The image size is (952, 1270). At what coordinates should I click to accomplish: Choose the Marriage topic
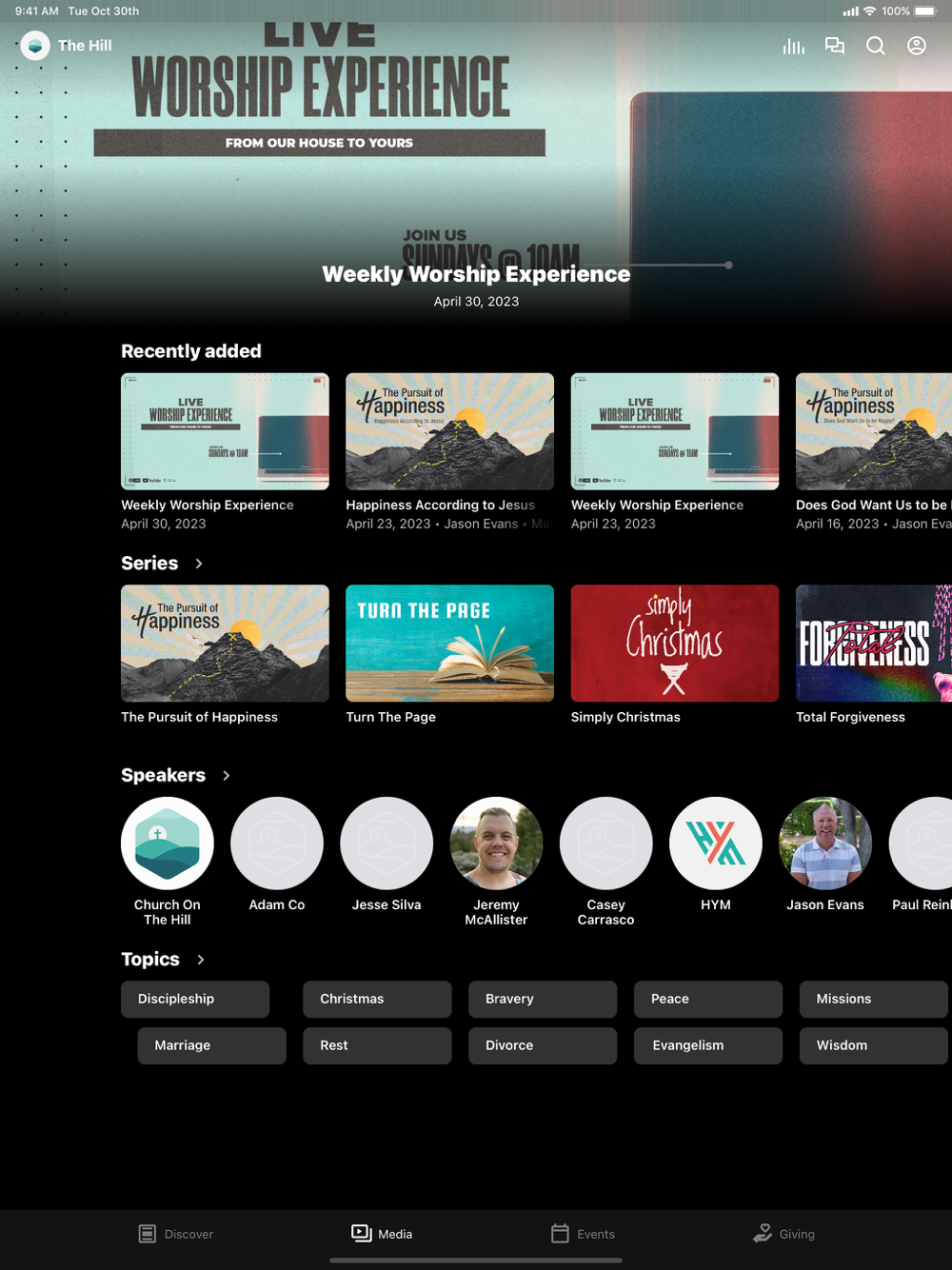211,1045
